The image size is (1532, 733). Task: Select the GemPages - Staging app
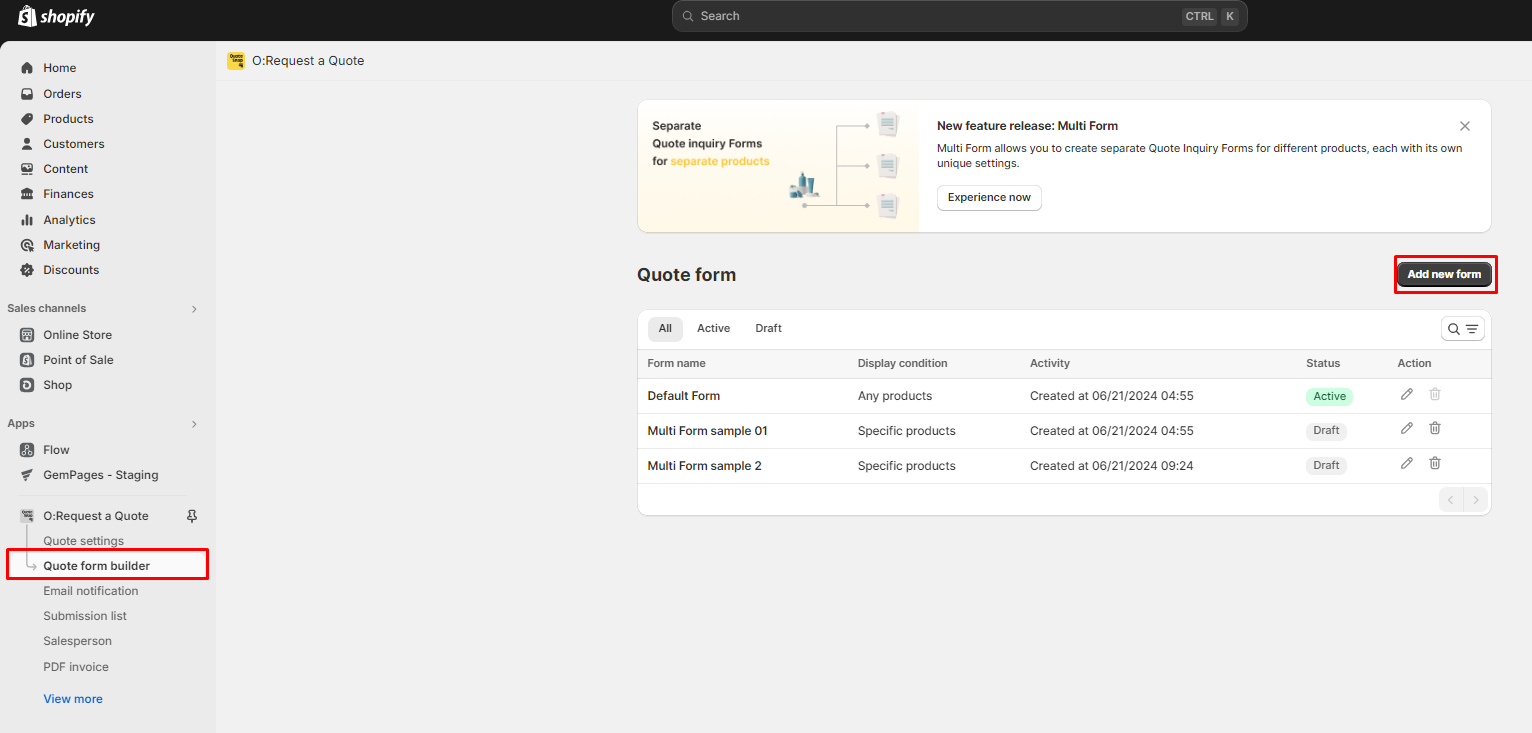tap(27, 474)
